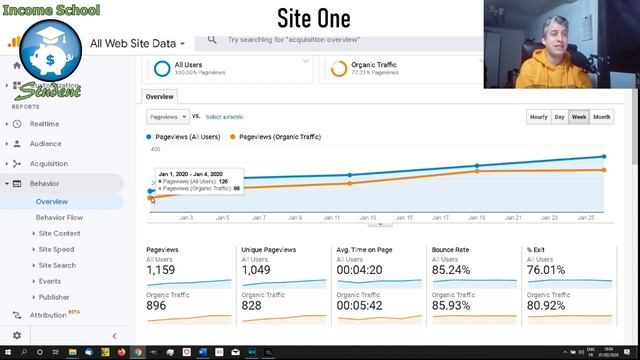
Task: Click the Jan 12 Organic Traffic data point
Action: (350, 183)
